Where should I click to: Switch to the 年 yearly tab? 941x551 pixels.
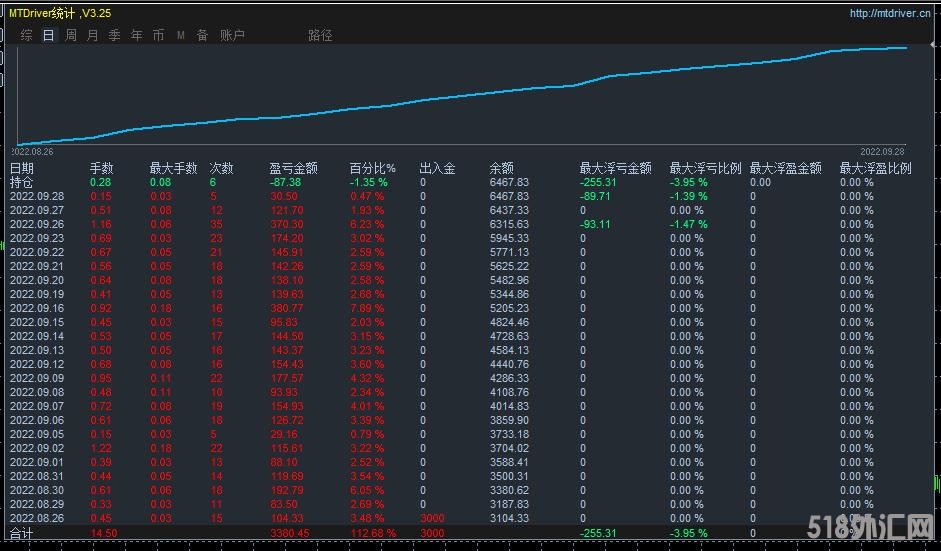pyautogui.click(x=137, y=35)
